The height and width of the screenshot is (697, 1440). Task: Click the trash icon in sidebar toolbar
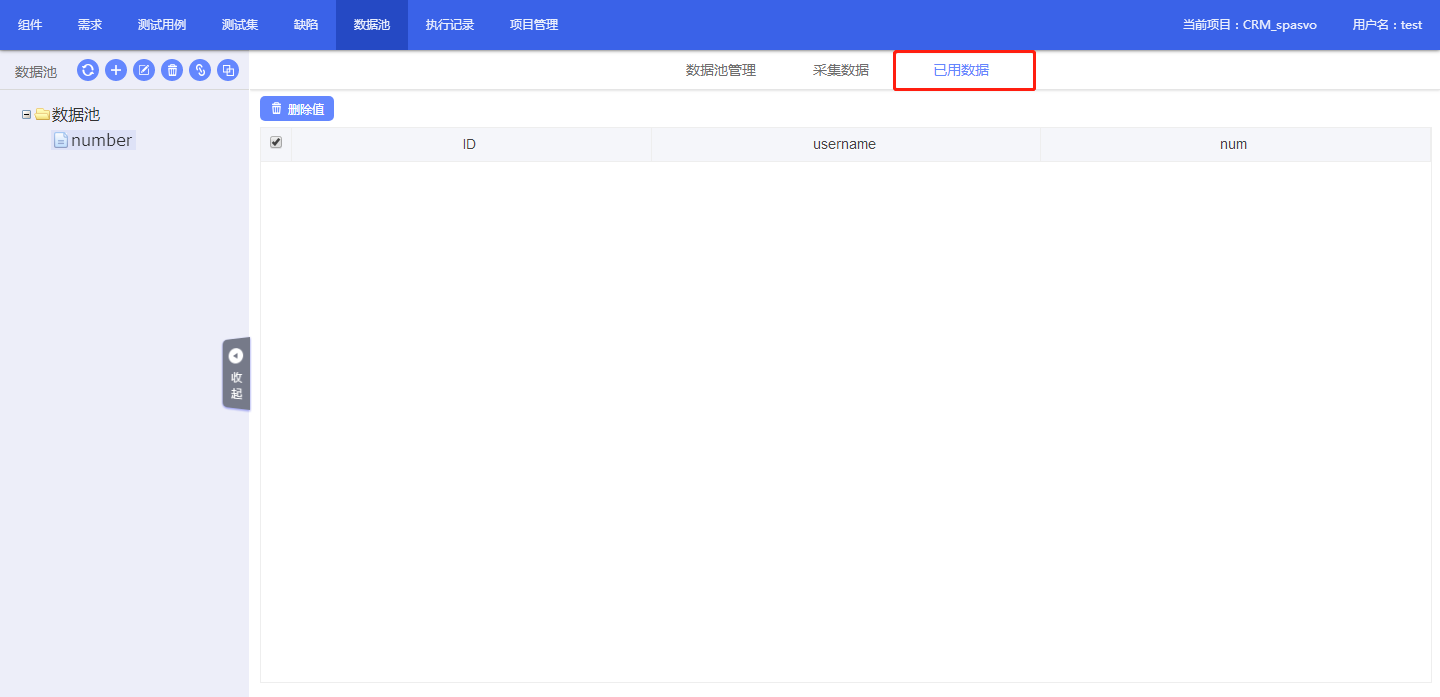coord(172,70)
